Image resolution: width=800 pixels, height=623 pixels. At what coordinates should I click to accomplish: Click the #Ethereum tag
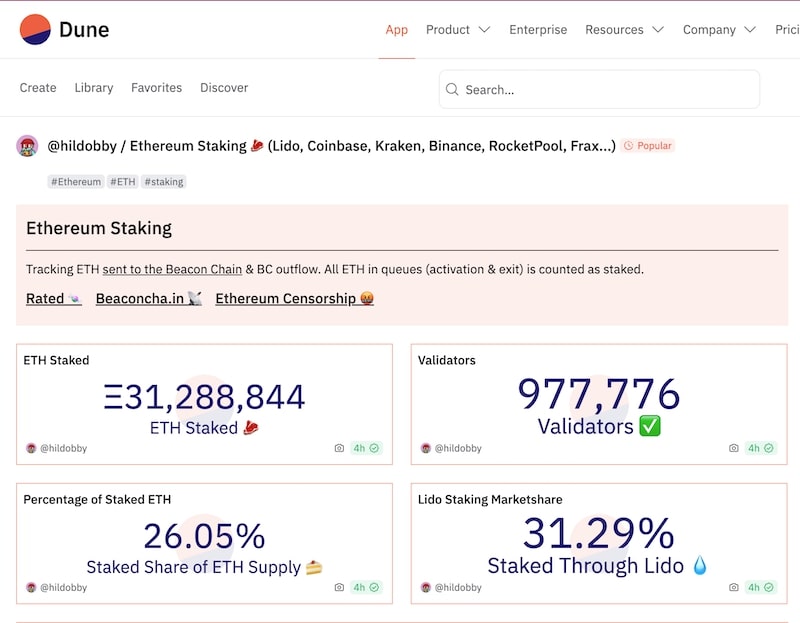(76, 182)
